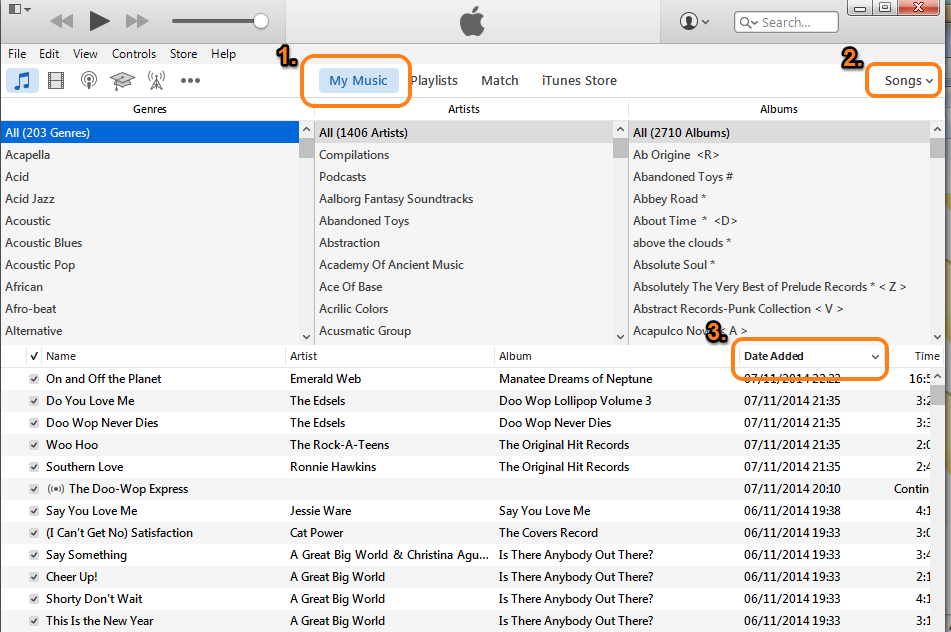951x632 pixels.
Task: Select the Absolute Soul album
Action: click(779, 265)
